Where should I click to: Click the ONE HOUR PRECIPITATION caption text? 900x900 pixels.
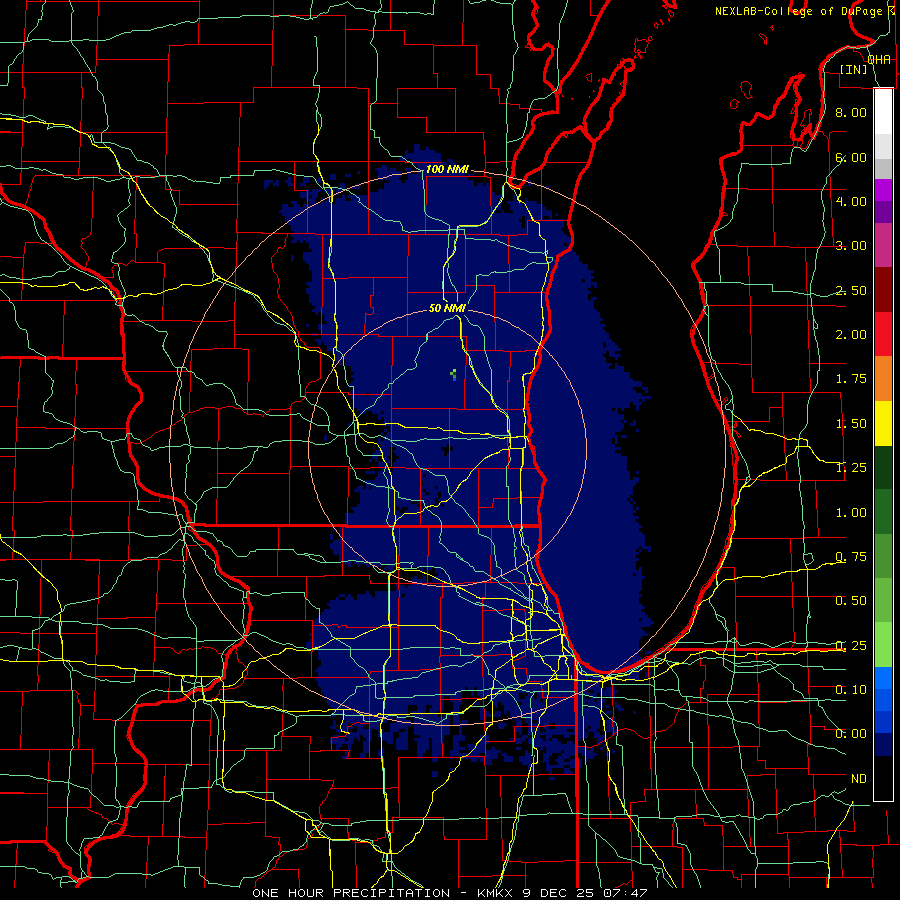tap(351, 893)
